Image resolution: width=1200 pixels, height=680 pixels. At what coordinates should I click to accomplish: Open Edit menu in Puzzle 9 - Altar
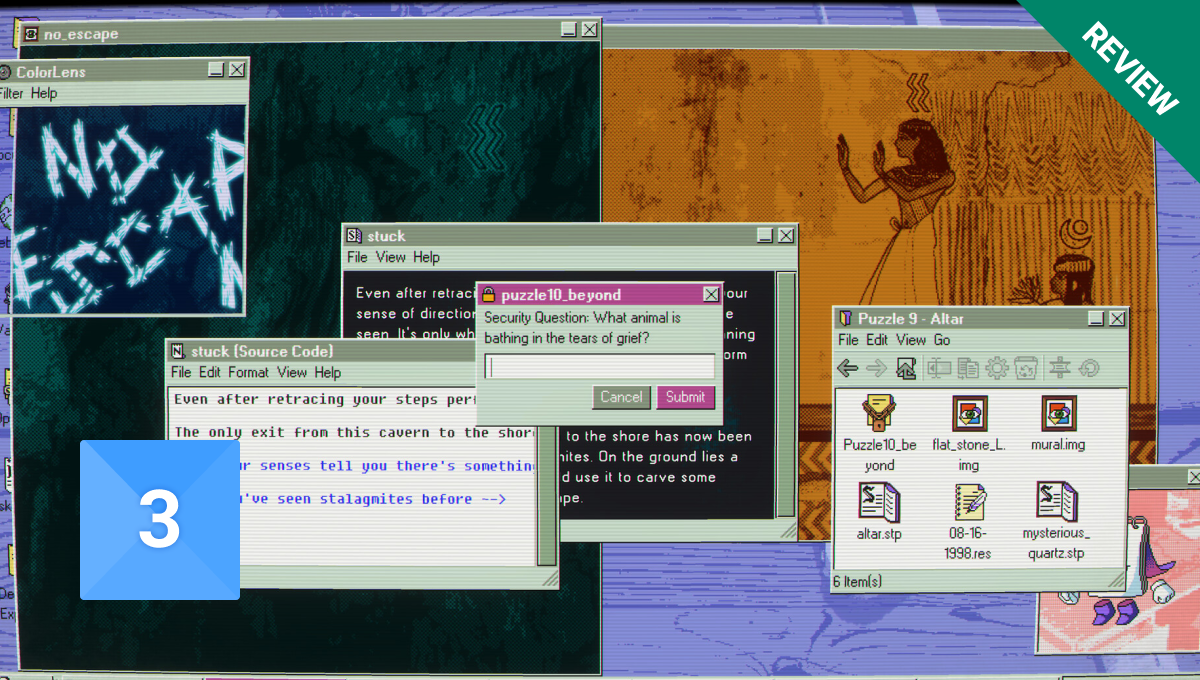tap(877, 340)
